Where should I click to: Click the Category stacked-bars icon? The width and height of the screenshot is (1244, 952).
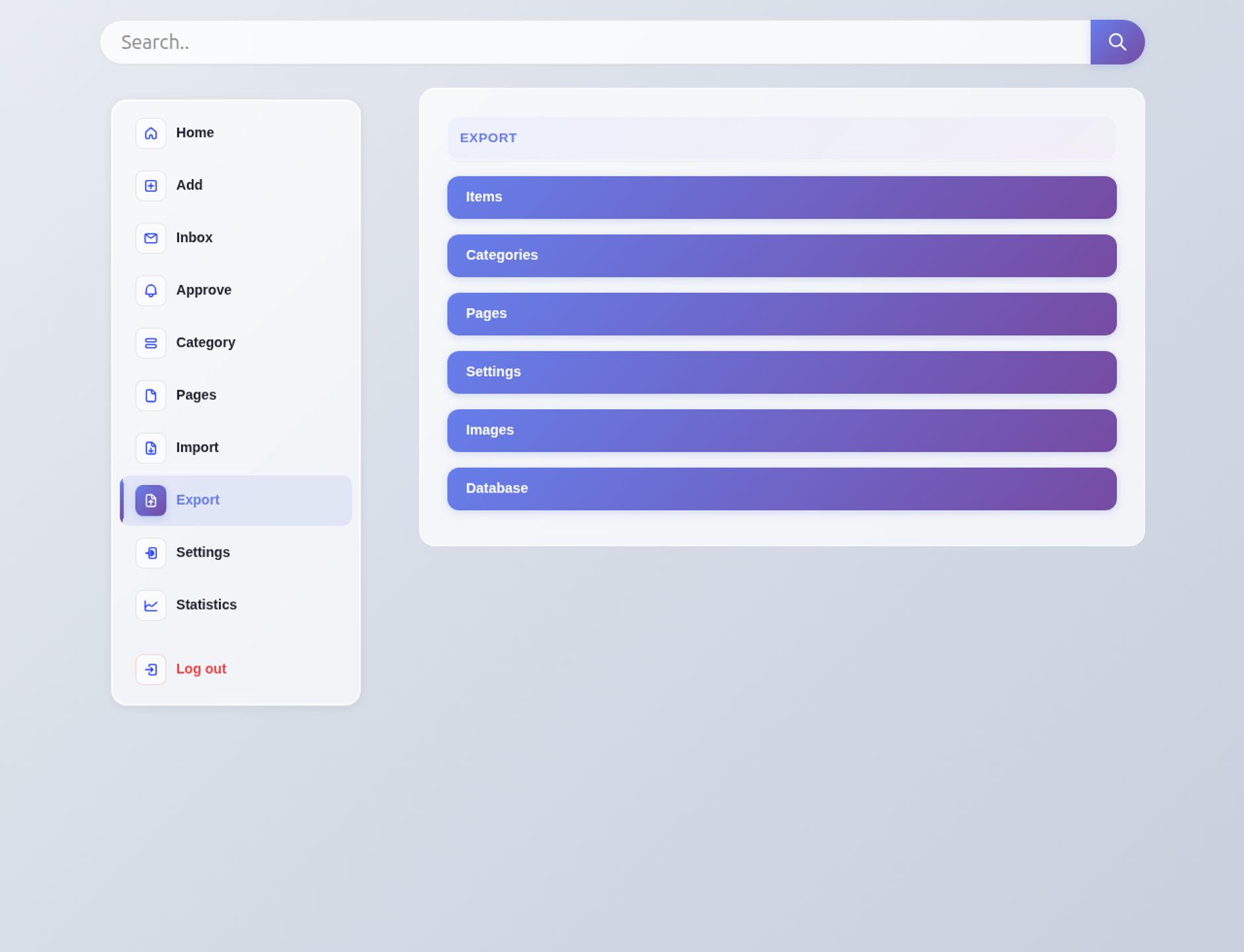pos(151,343)
